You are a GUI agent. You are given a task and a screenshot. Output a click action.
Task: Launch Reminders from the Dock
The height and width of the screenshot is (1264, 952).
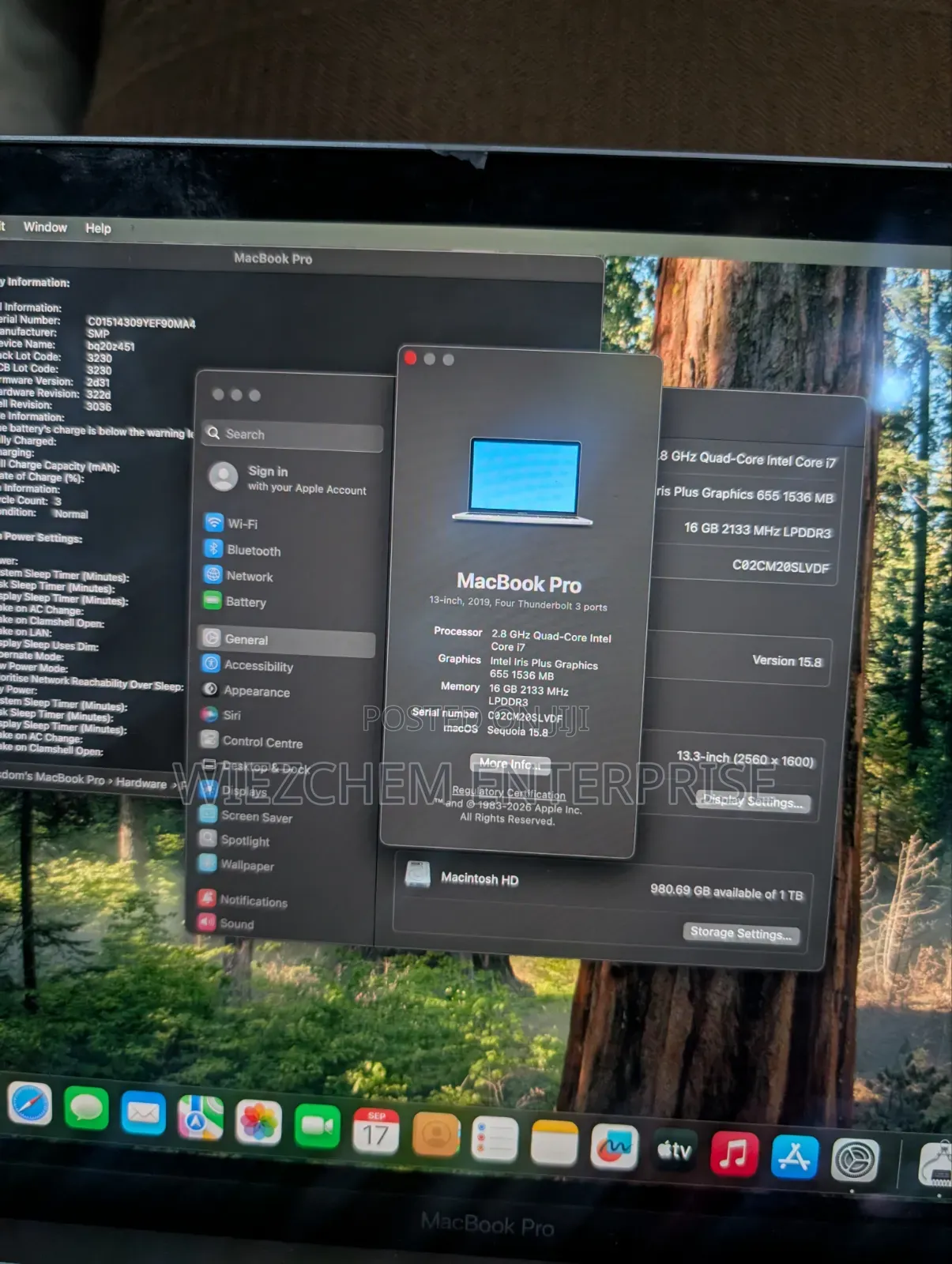pyautogui.click(x=495, y=1139)
